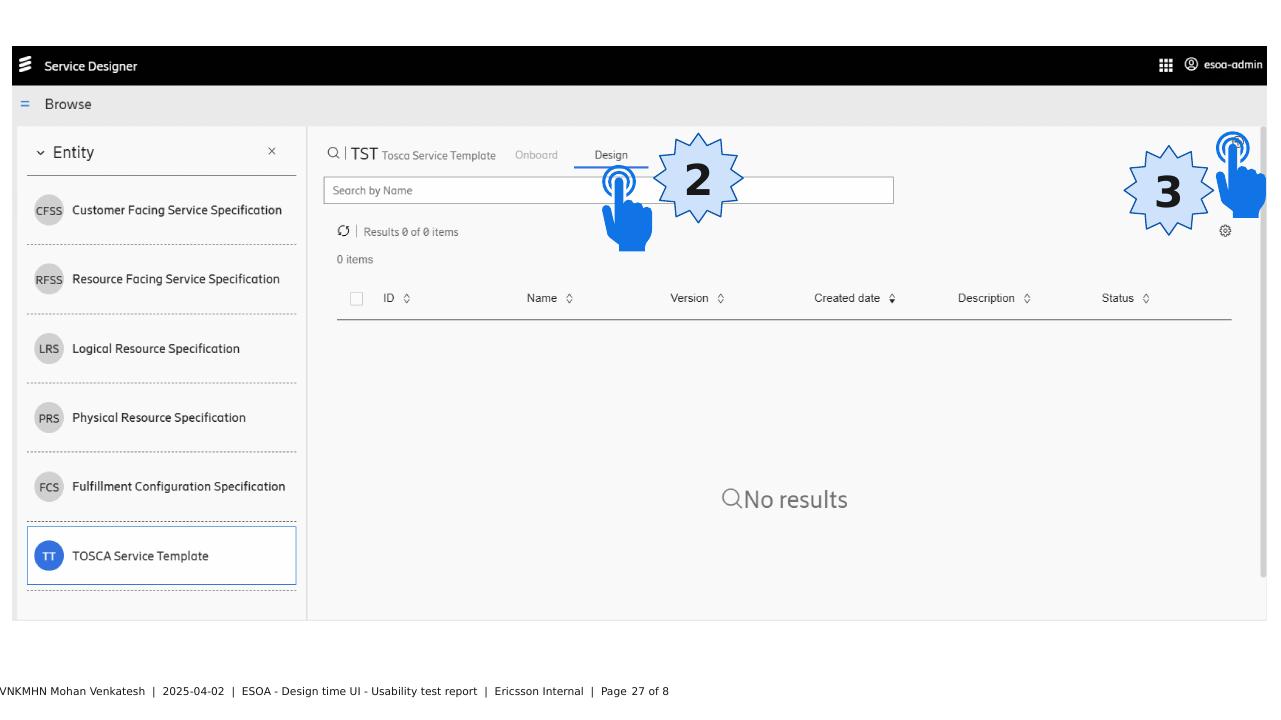Tick the select-all checkbox in table header

357,298
